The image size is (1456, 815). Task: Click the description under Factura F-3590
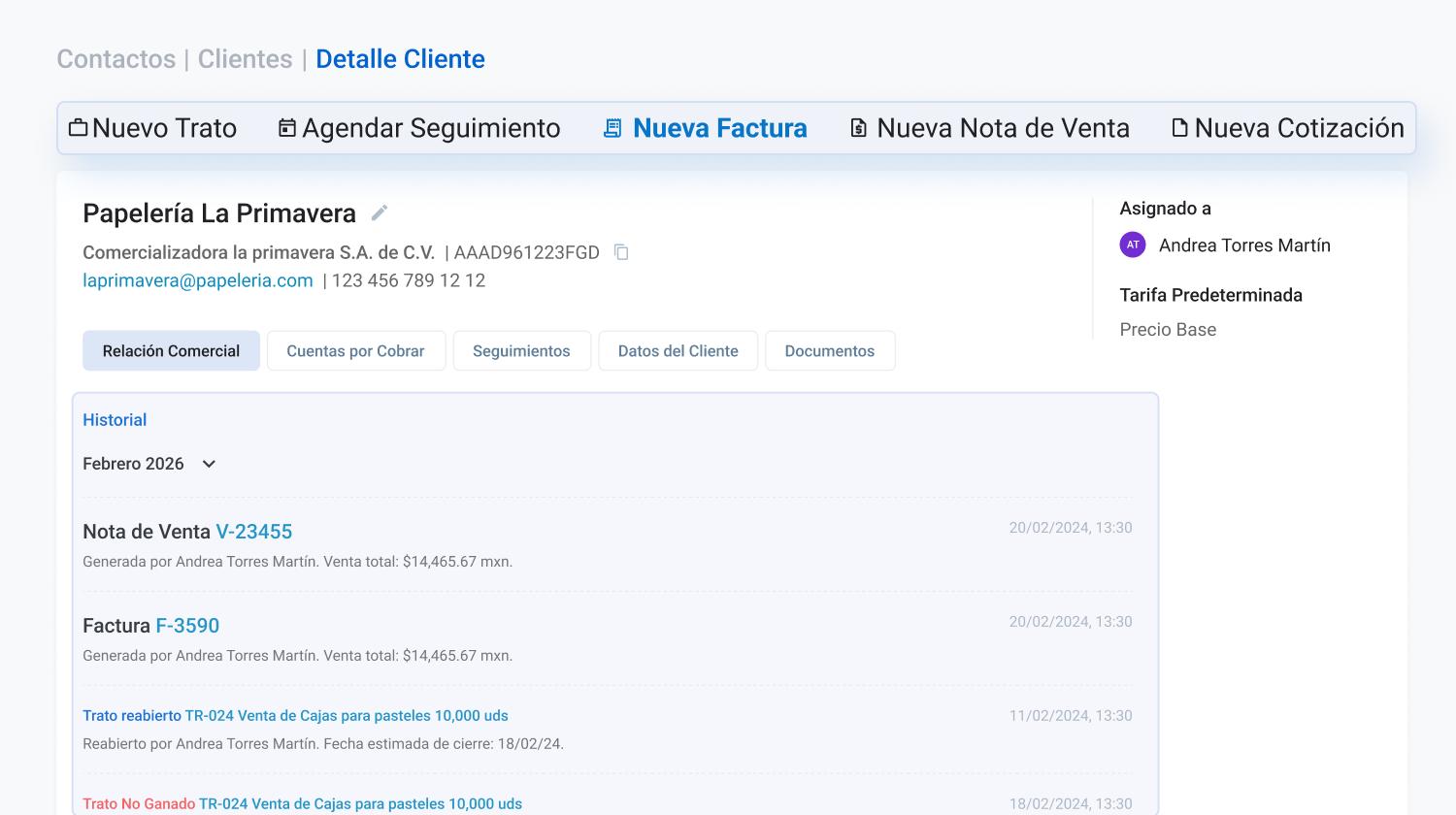click(x=298, y=656)
